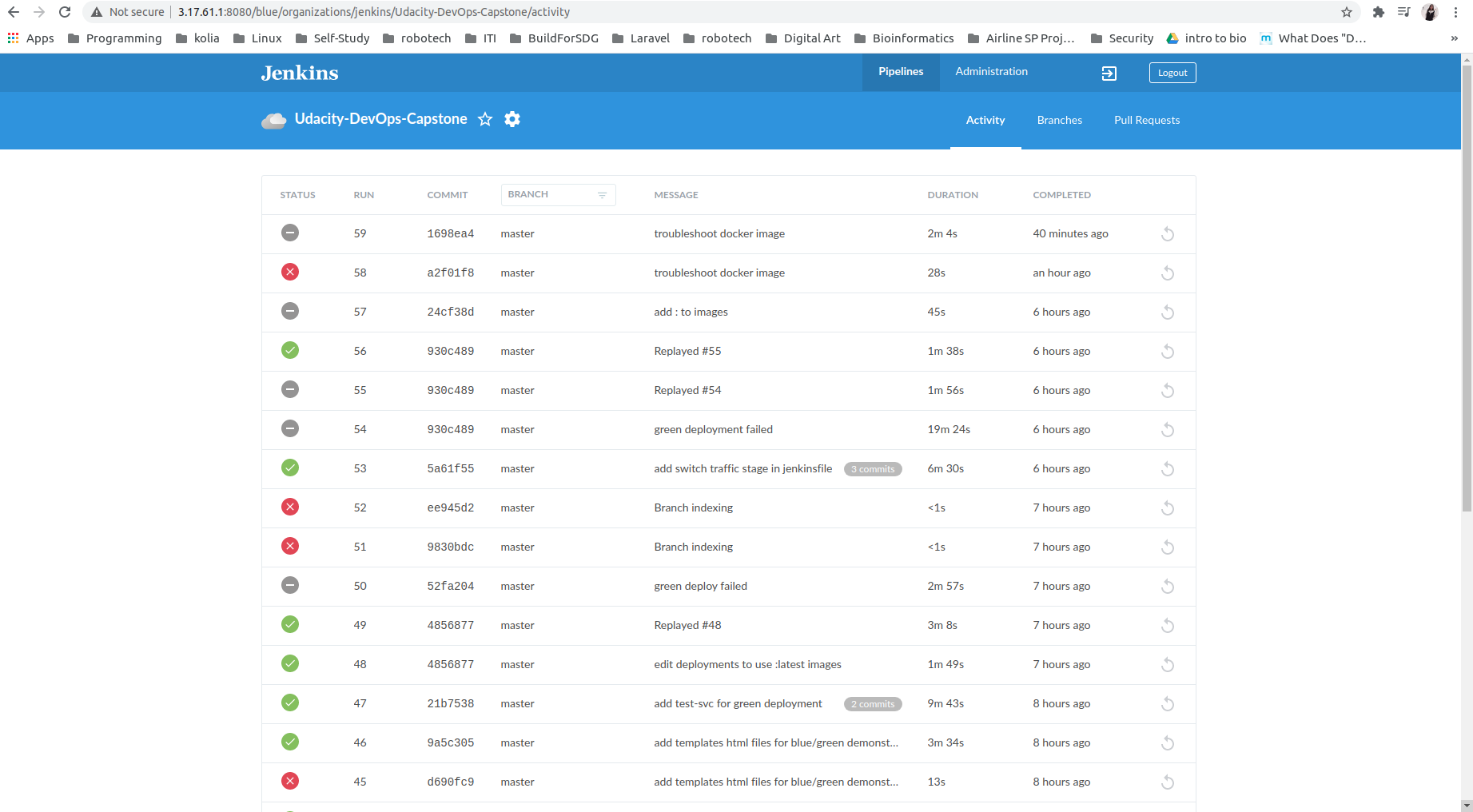Image resolution: width=1473 pixels, height=812 pixels.
Task: Open commit 1698ea4
Action: click(451, 234)
